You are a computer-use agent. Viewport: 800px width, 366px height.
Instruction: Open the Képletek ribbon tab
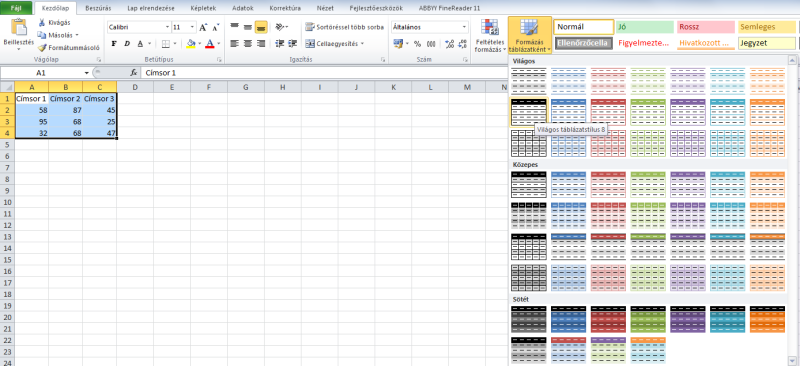(x=203, y=8)
